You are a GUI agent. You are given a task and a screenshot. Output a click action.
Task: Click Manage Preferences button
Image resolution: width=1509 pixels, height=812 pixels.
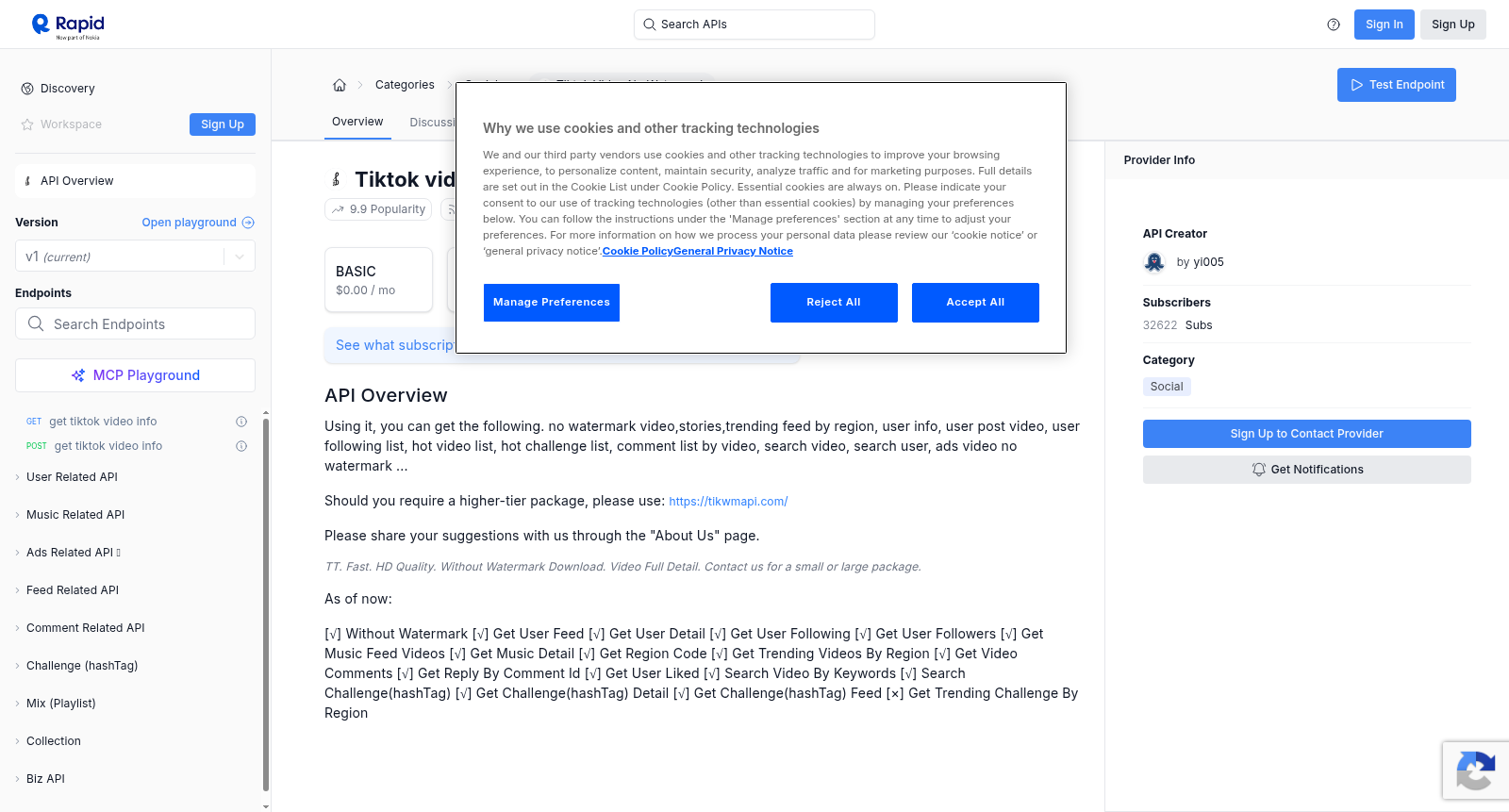click(552, 303)
